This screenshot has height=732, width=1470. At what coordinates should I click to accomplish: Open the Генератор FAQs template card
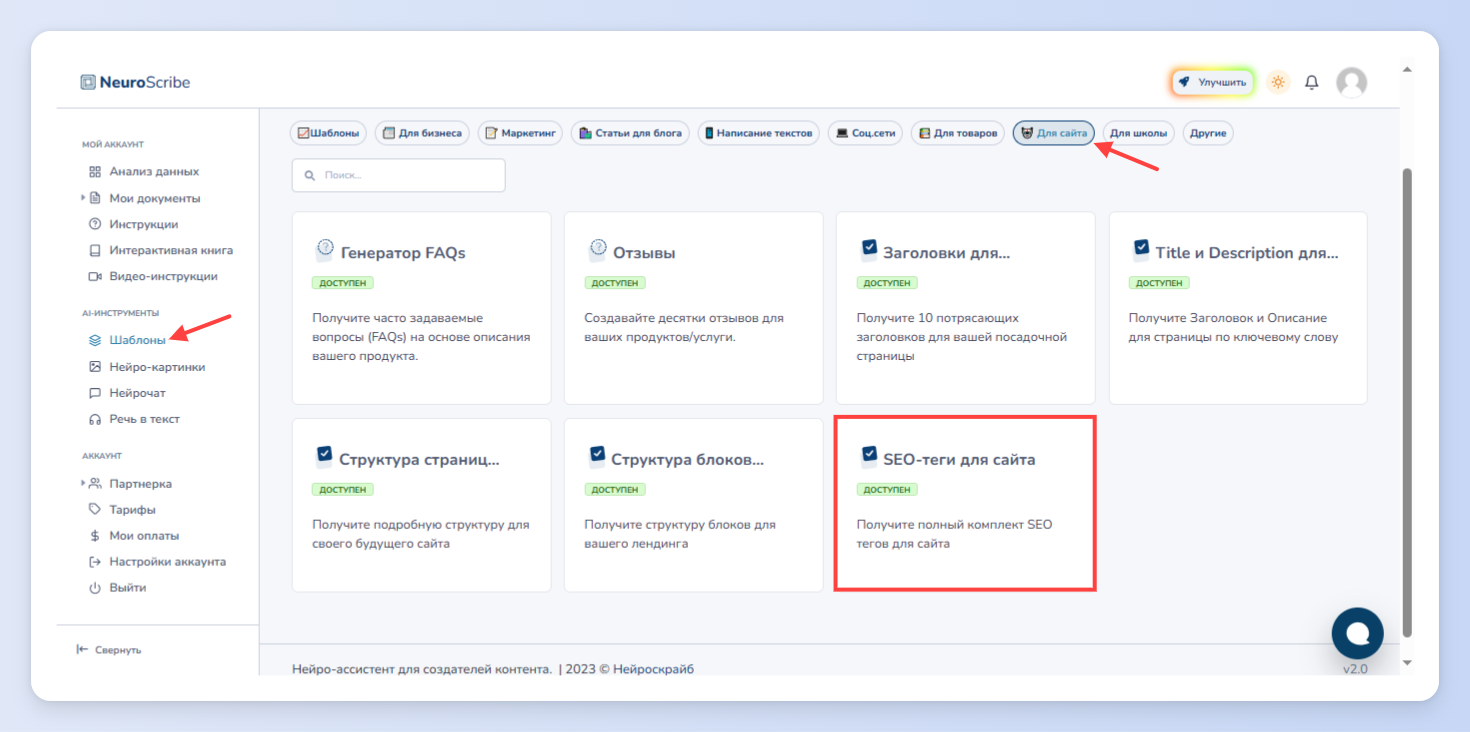pos(421,308)
